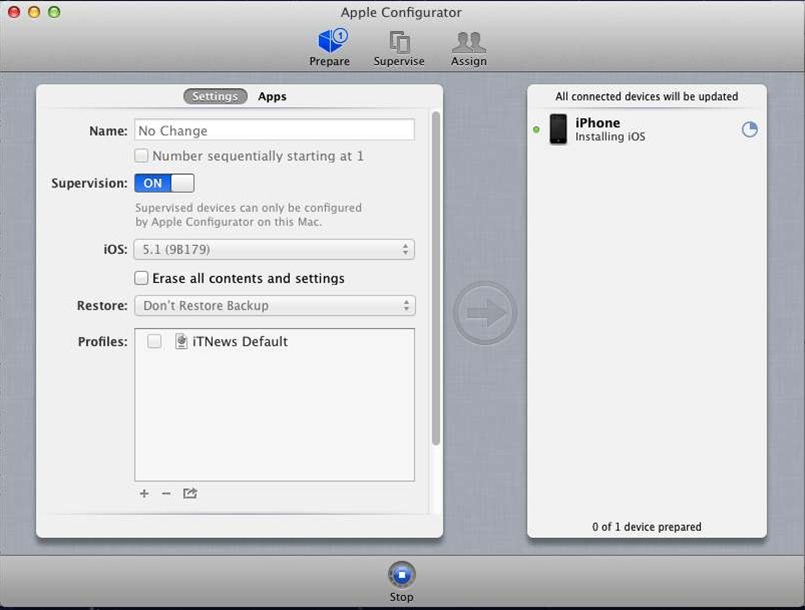Viewport: 805px width, 610px height.
Task: Open the iOS version dropdown
Action: [274, 250]
